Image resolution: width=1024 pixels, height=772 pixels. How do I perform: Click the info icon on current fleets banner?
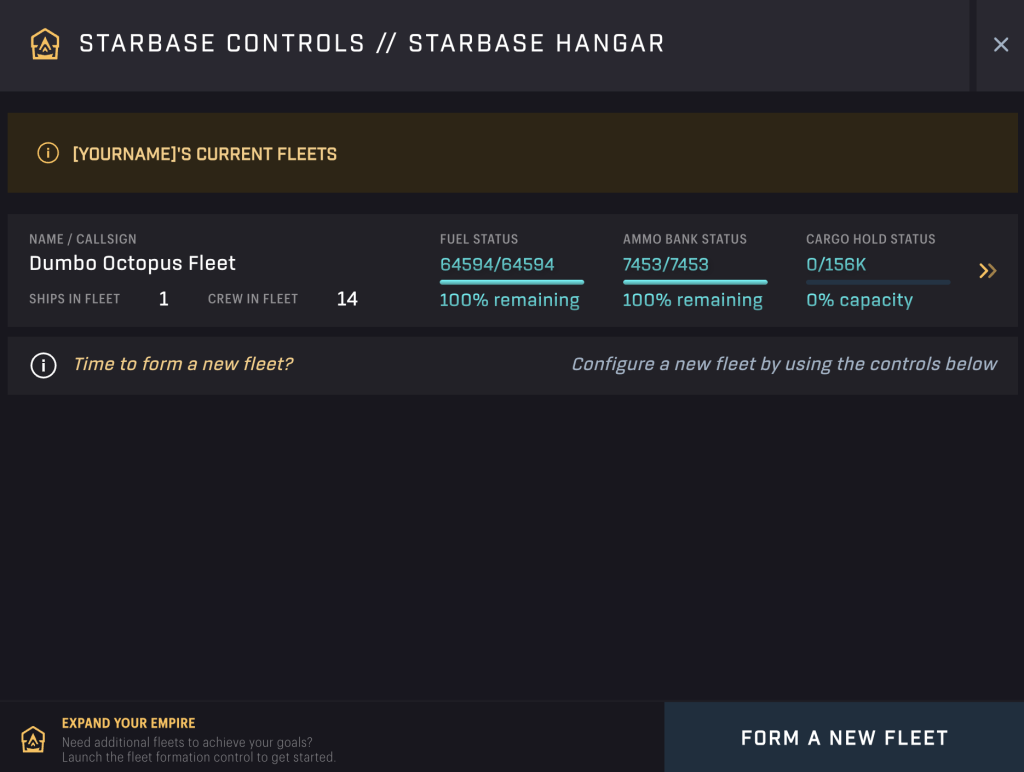[x=48, y=154]
